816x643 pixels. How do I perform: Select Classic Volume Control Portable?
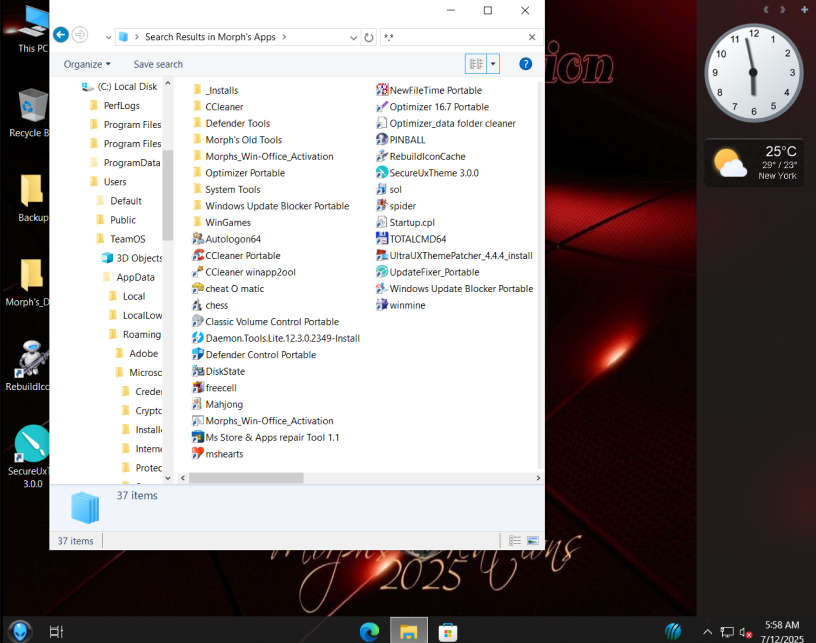pos(265,322)
